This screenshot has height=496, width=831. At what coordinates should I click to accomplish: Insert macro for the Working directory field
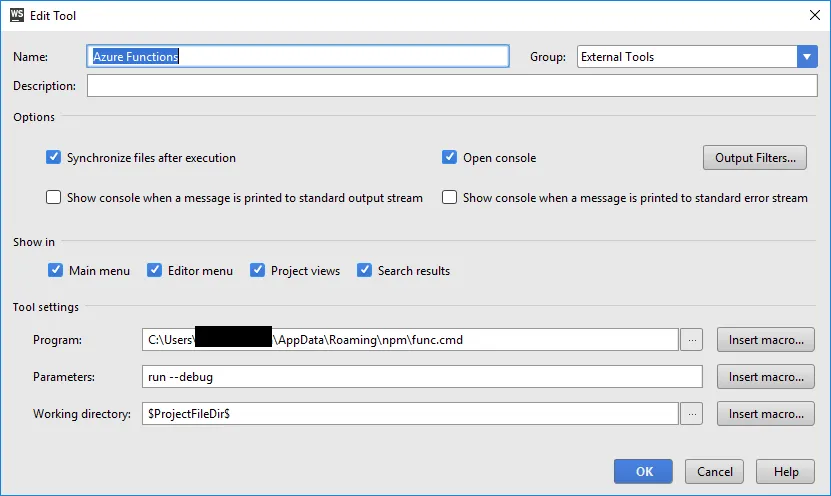pyautogui.click(x=765, y=414)
